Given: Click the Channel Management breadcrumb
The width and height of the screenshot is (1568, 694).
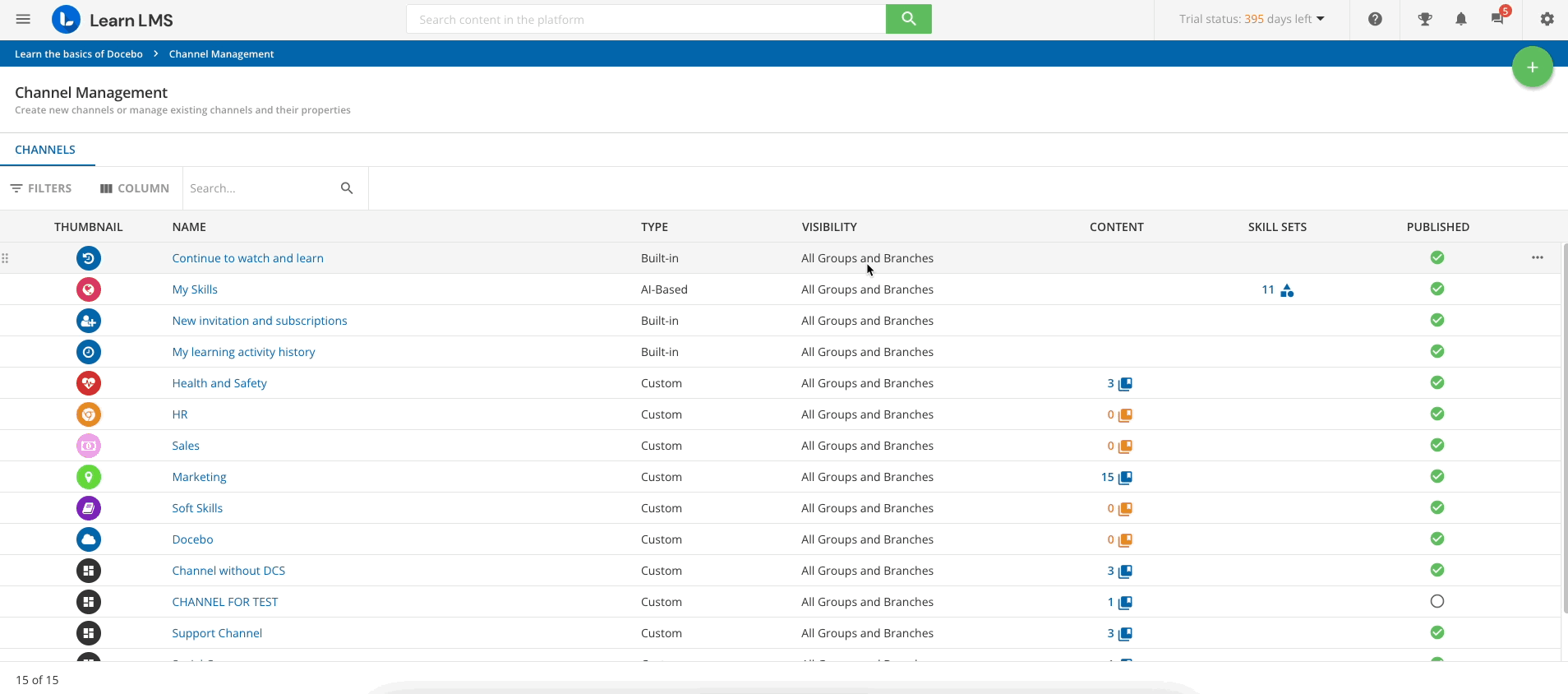Looking at the screenshot, I should point(221,53).
